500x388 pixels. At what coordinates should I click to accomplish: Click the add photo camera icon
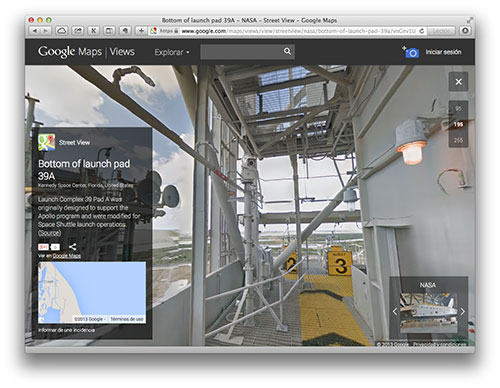[411, 52]
